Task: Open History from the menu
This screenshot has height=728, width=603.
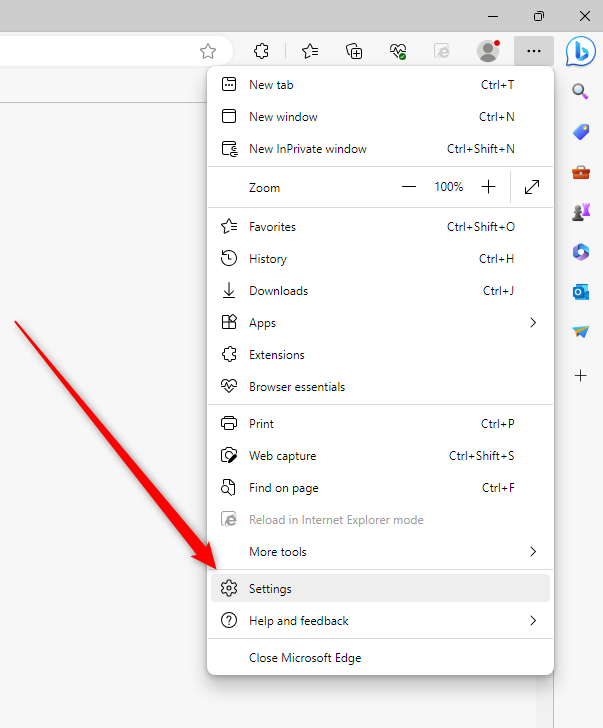Action: [380, 259]
